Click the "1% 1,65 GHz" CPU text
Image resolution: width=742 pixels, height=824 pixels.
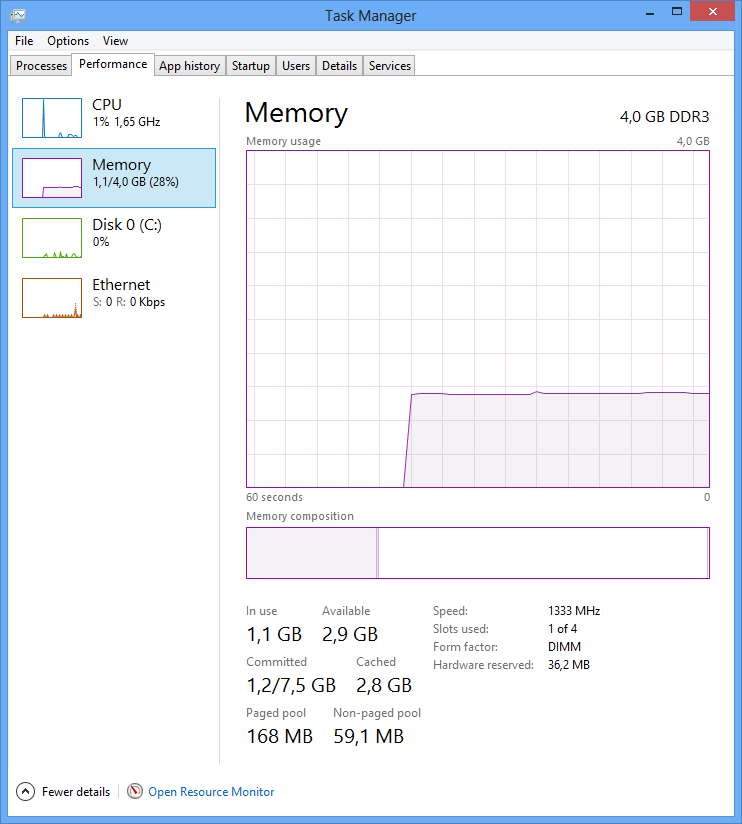click(x=126, y=122)
